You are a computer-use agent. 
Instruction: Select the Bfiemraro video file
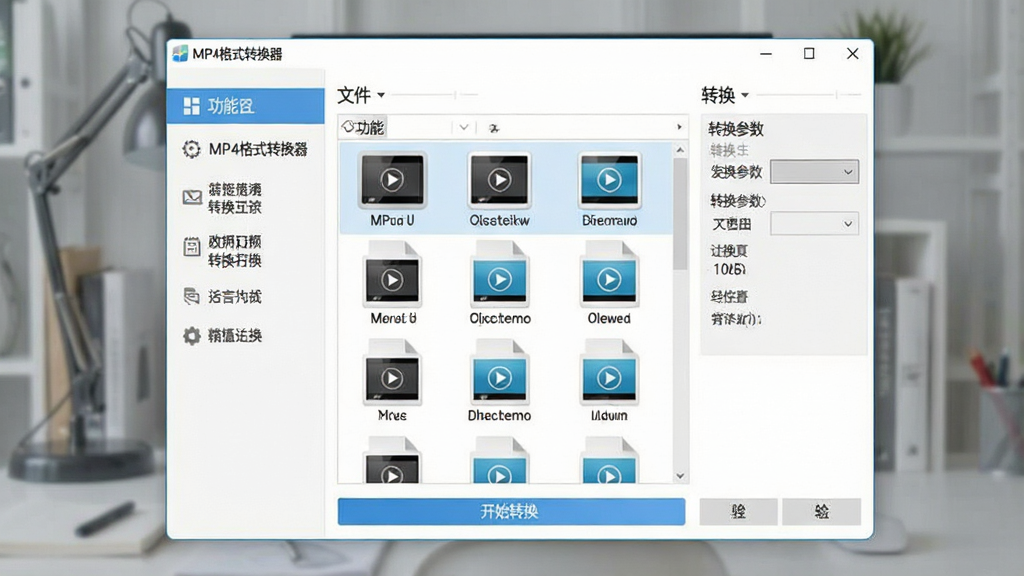pos(609,189)
